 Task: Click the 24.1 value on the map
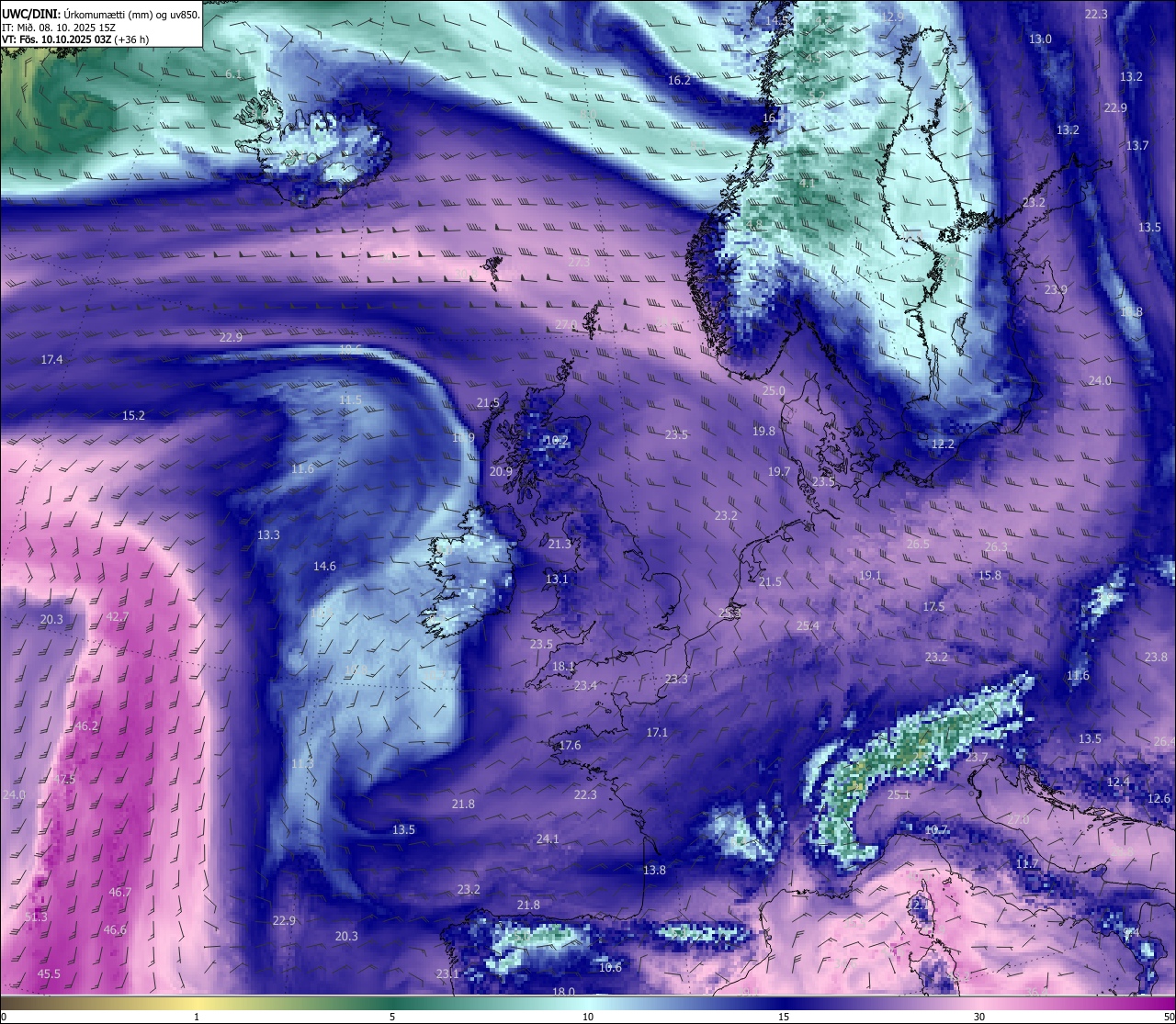[548, 838]
